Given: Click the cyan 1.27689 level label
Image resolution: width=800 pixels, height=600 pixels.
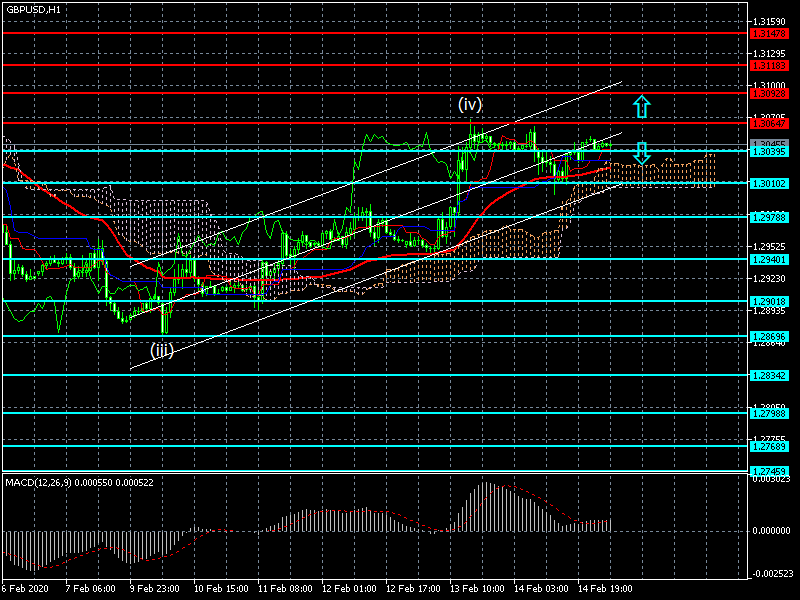Looking at the screenshot, I should click(x=769, y=446).
